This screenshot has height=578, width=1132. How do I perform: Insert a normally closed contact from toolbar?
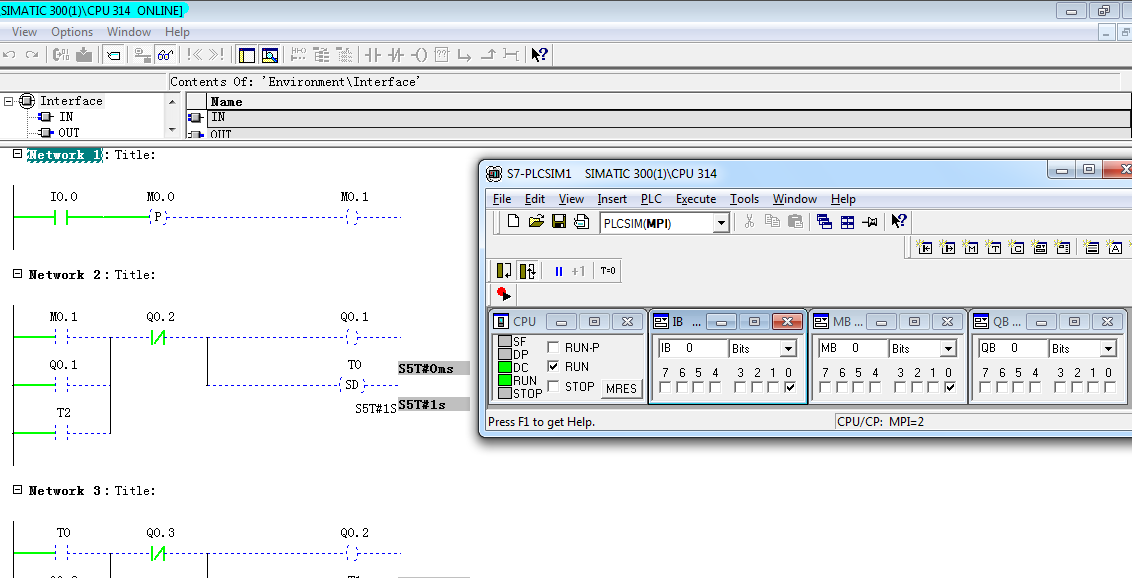396,55
